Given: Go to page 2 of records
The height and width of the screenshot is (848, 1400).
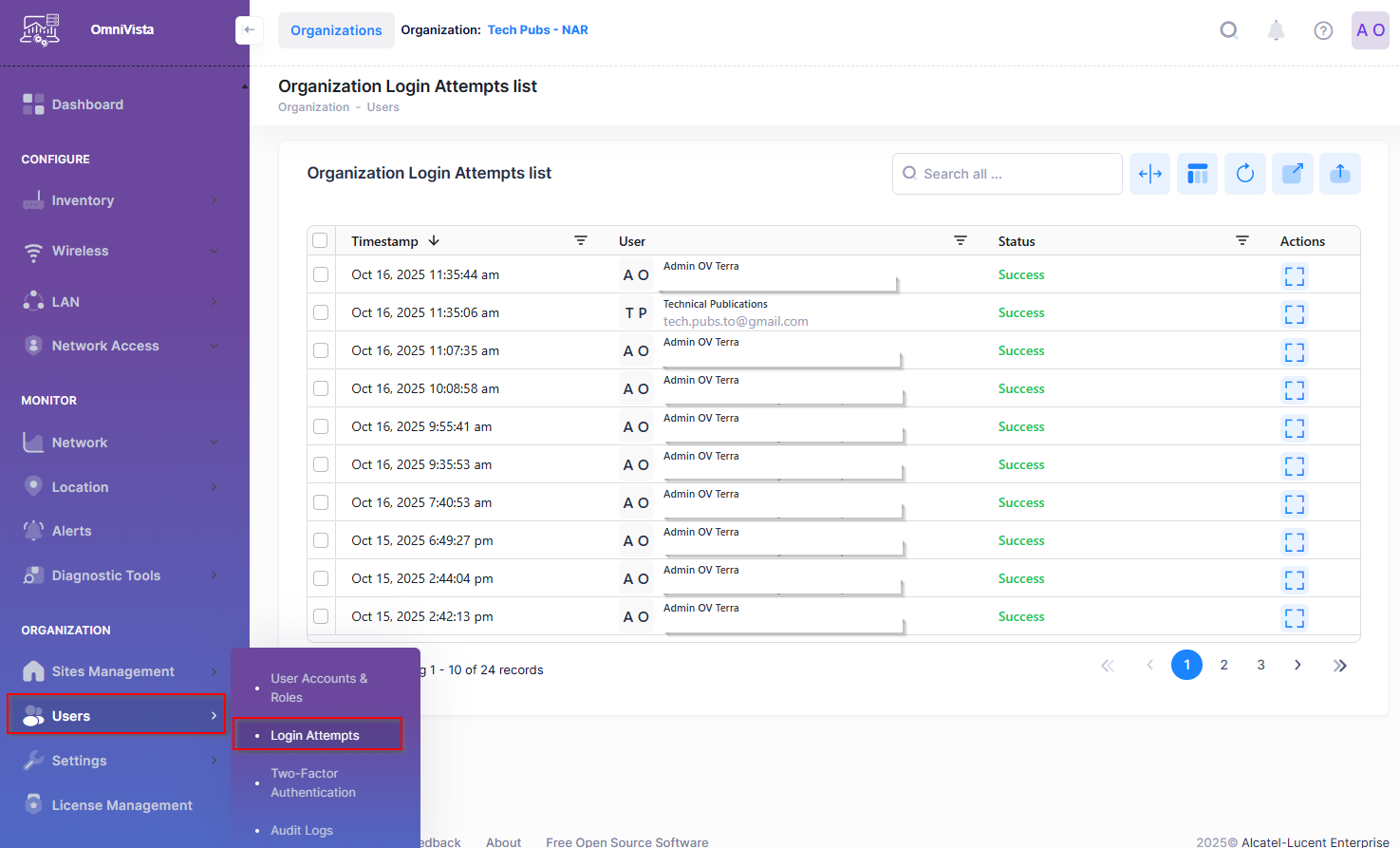Looking at the screenshot, I should point(1223,665).
